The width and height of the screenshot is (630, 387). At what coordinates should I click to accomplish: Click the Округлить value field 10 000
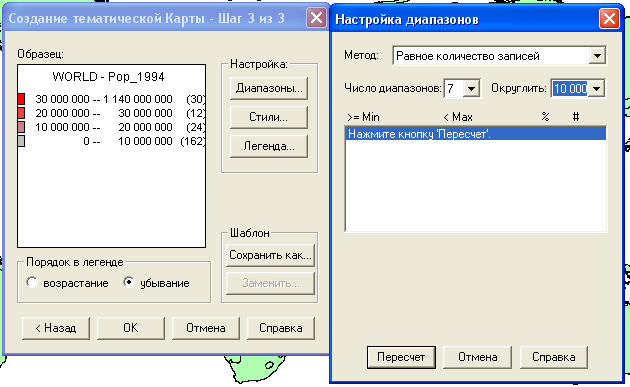click(570, 88)
